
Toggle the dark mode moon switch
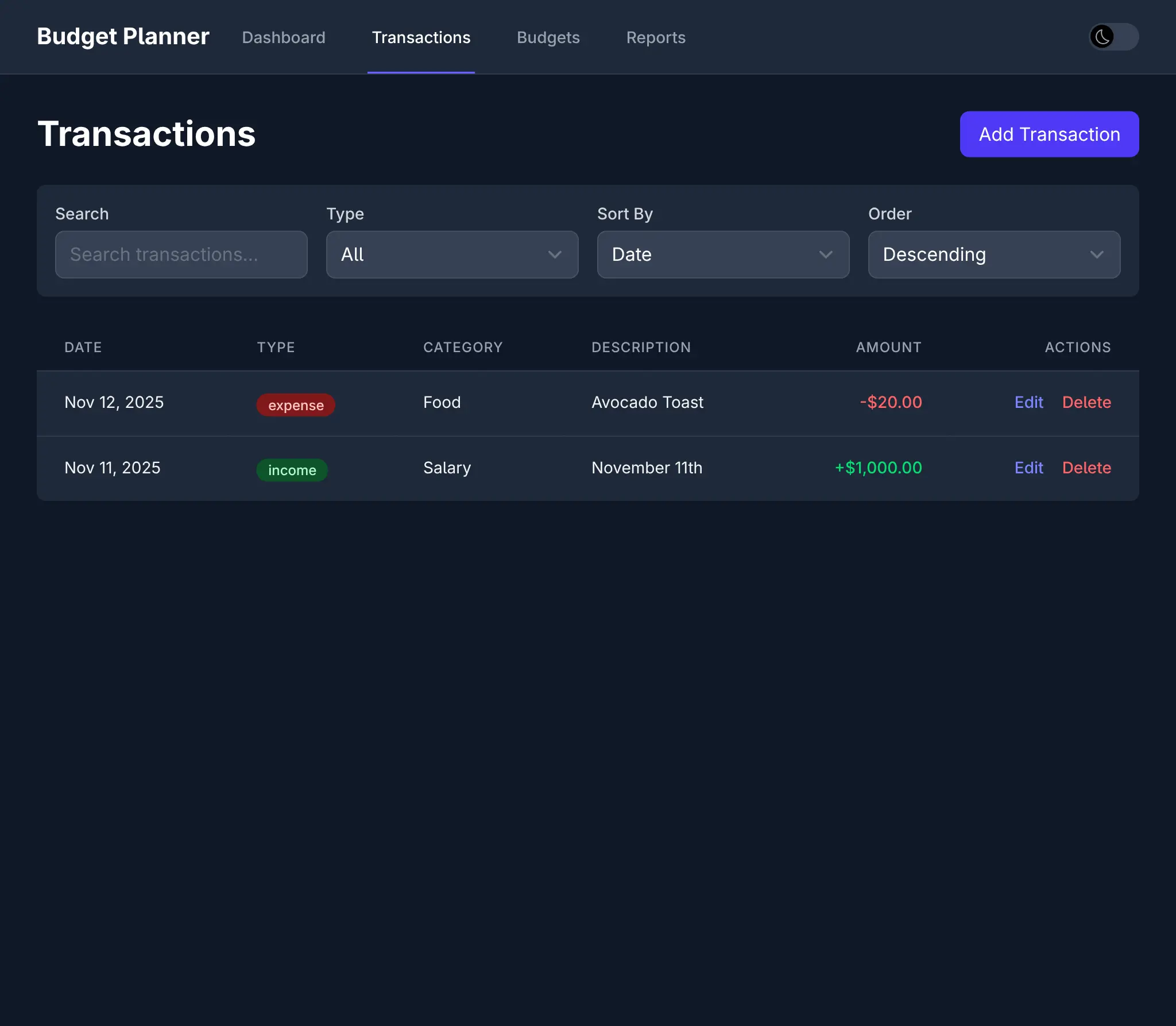(x=1113, y=37)
